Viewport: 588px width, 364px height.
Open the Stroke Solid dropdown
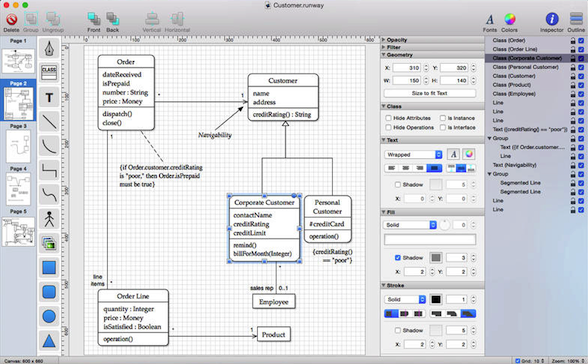point(405,300)
